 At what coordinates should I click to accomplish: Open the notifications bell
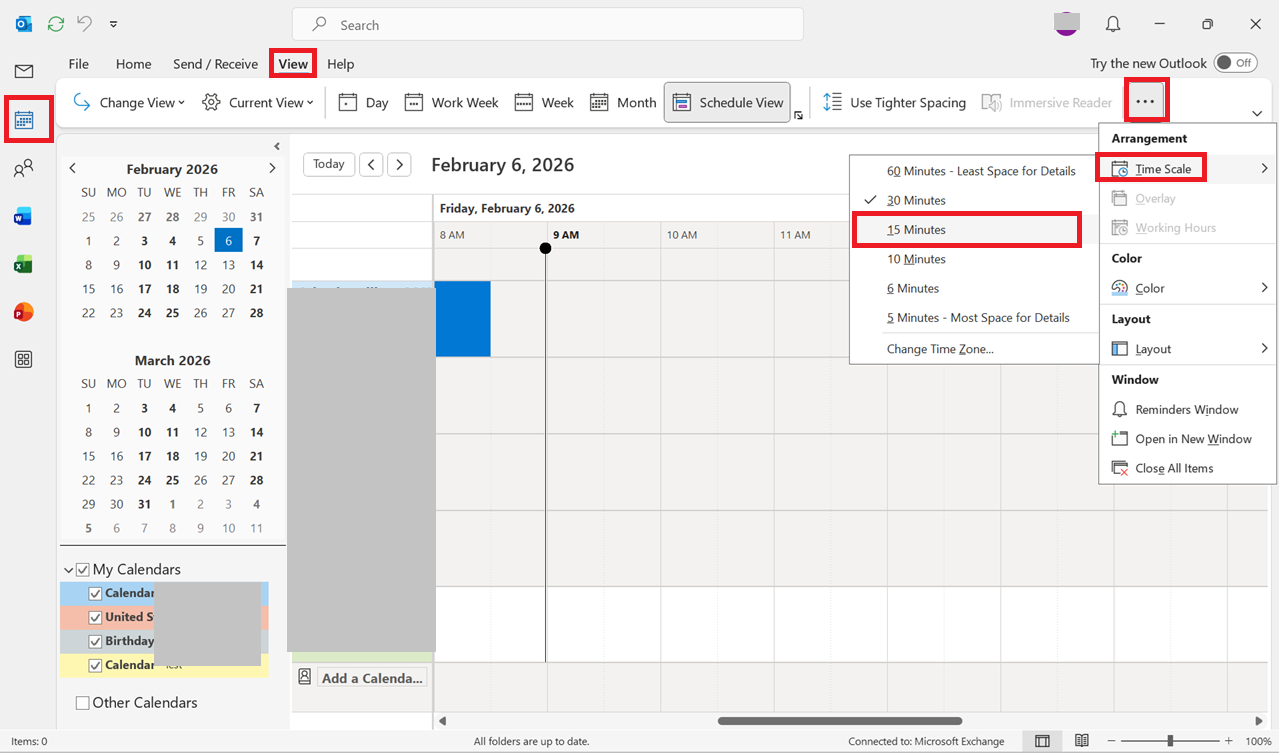tap(1113, 24)
